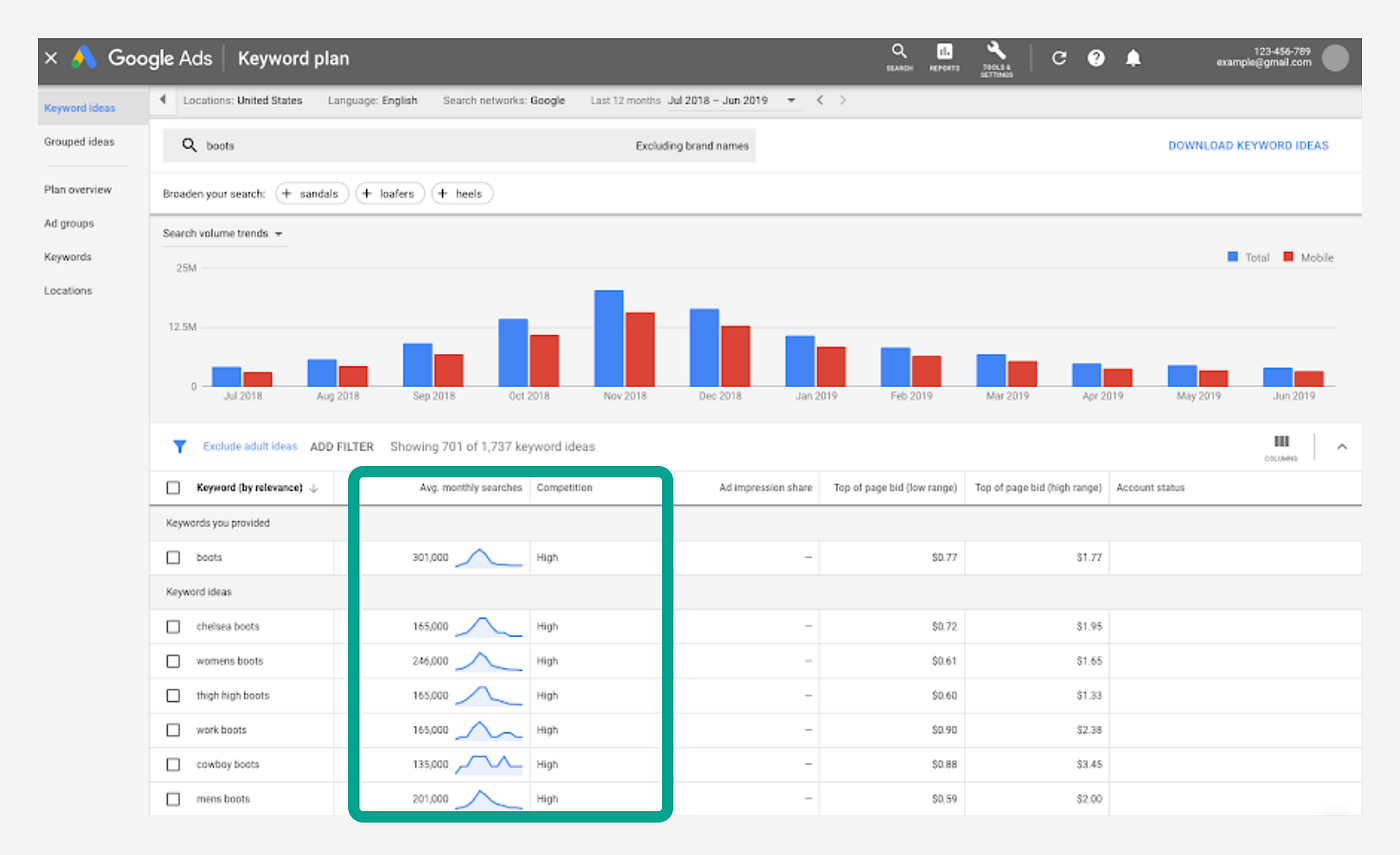Open the date range dropdown arrow
1400x855 pixels.
pos(791,101)
